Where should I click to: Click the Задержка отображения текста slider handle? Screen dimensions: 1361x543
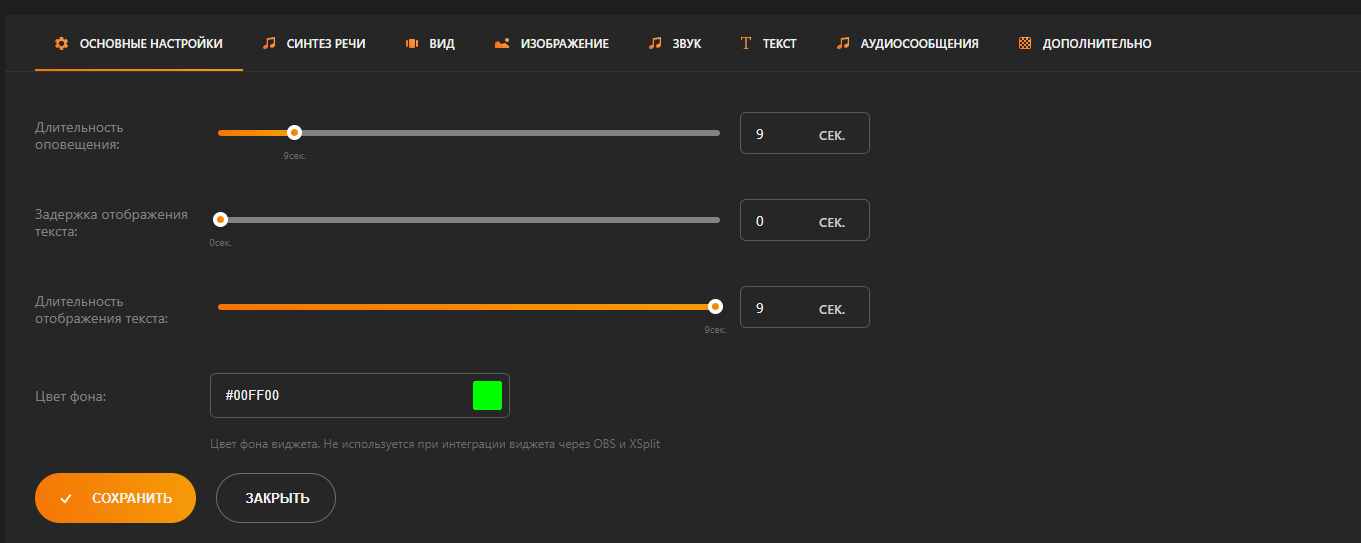(221, 220)
